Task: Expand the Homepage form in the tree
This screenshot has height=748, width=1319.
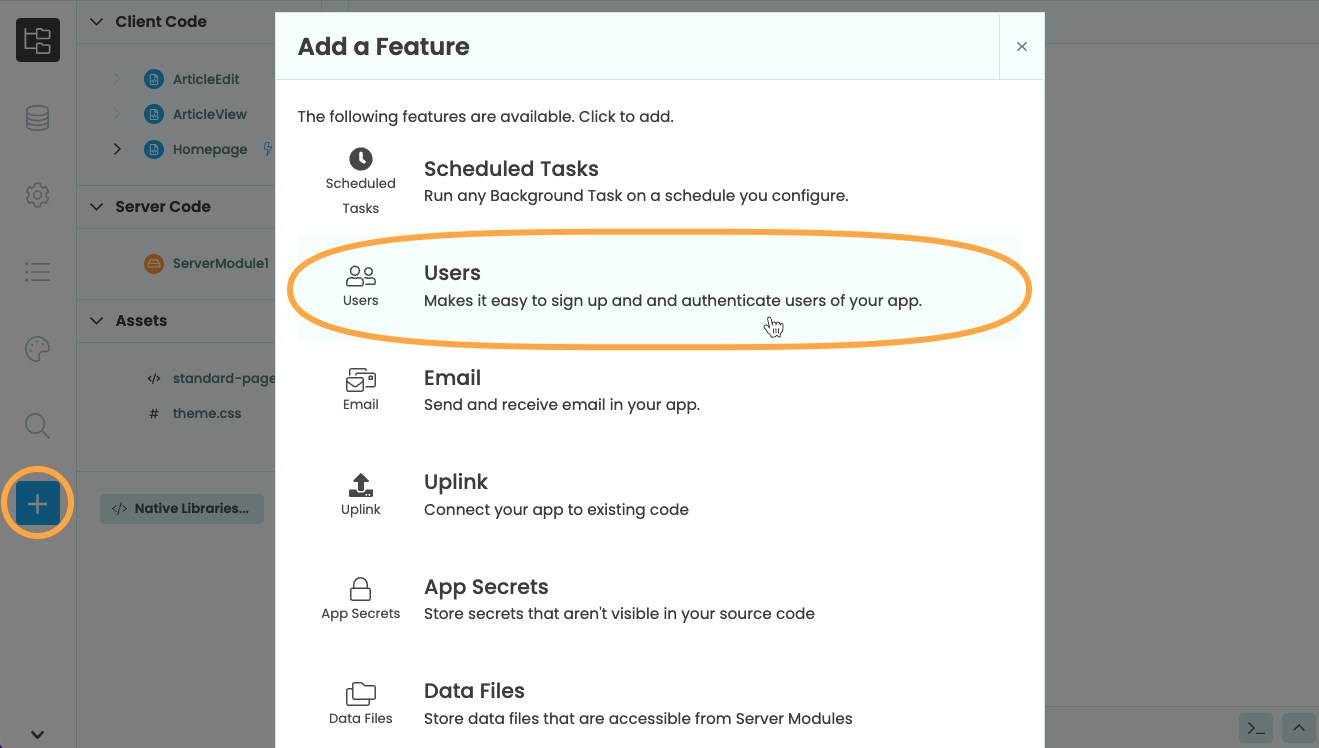Action: point(117,148)
